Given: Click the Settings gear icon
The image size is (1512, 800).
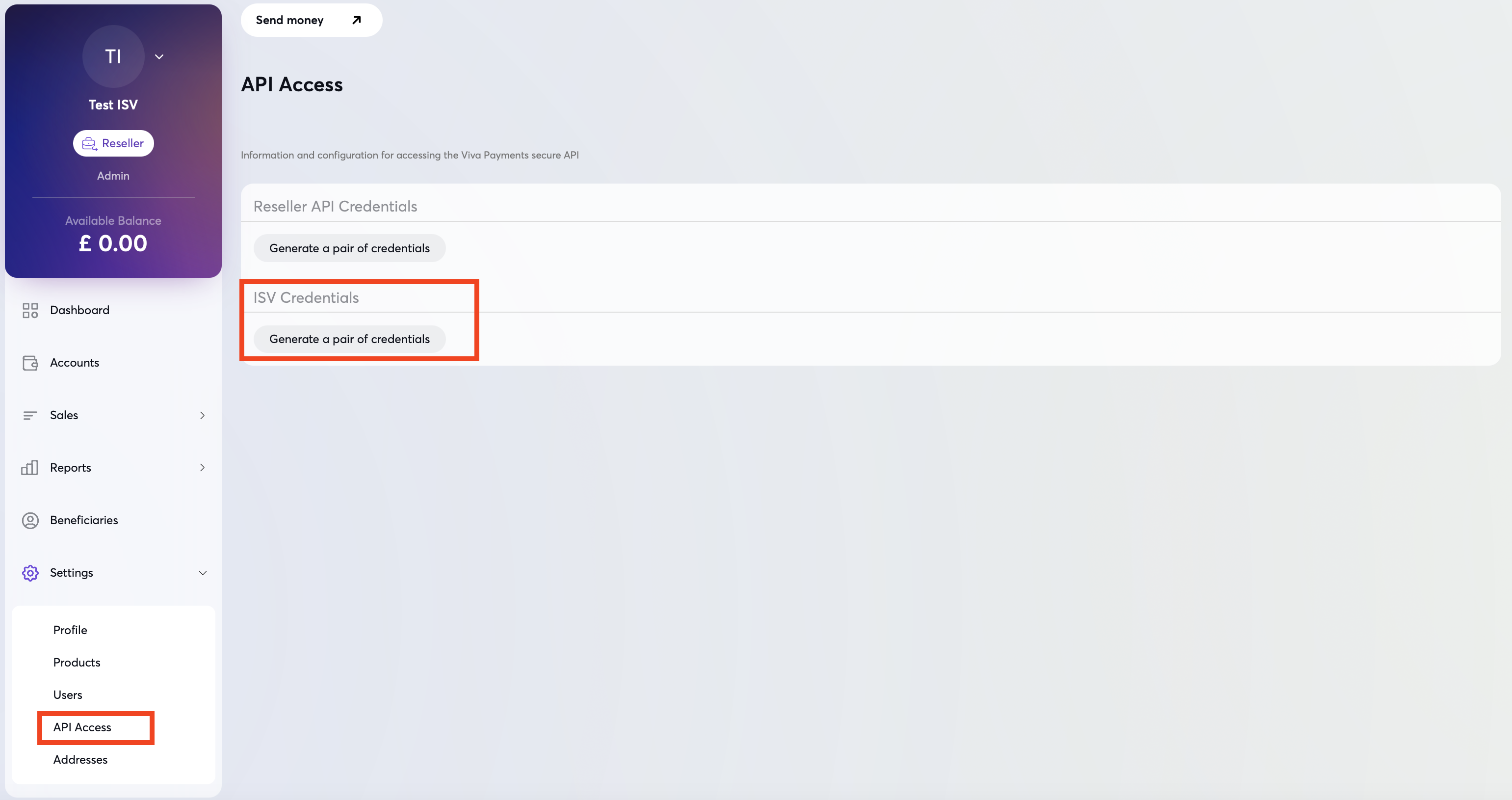Looking at the screenshot, I should [30, 573].
